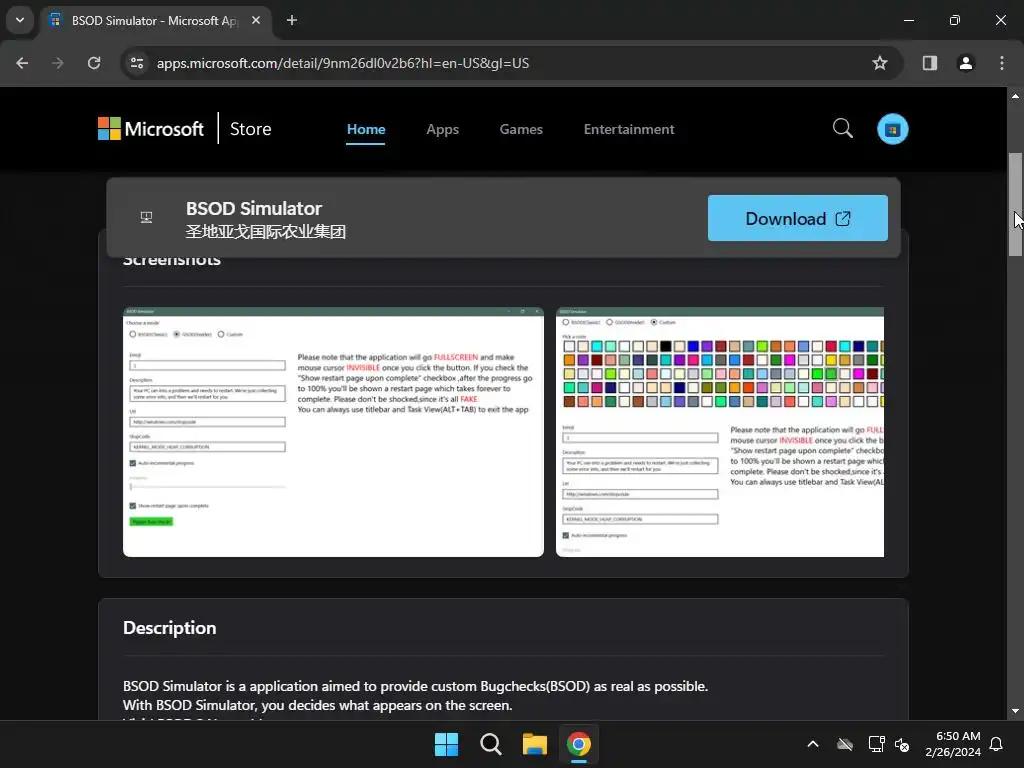Image resolution: width=1024 pixels, height=768 pixels.
Task: Click the browser forward arrow
Action: (58, 63)
